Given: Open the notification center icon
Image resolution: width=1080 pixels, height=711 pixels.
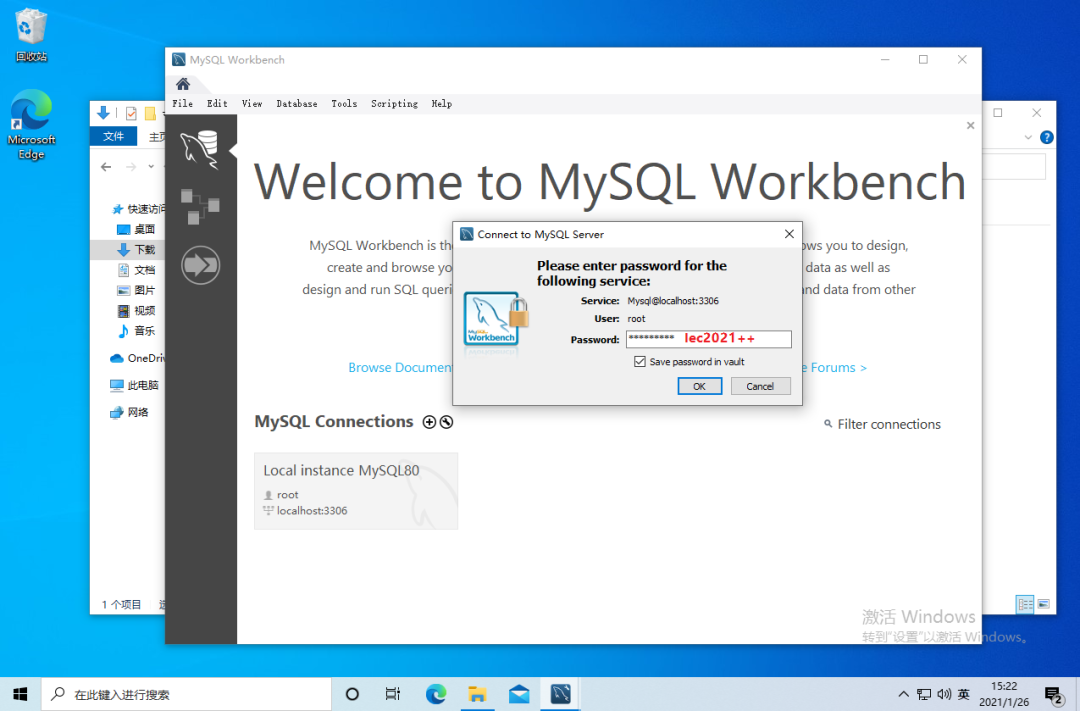Looking at the screenshot, I should point(1053,694).
